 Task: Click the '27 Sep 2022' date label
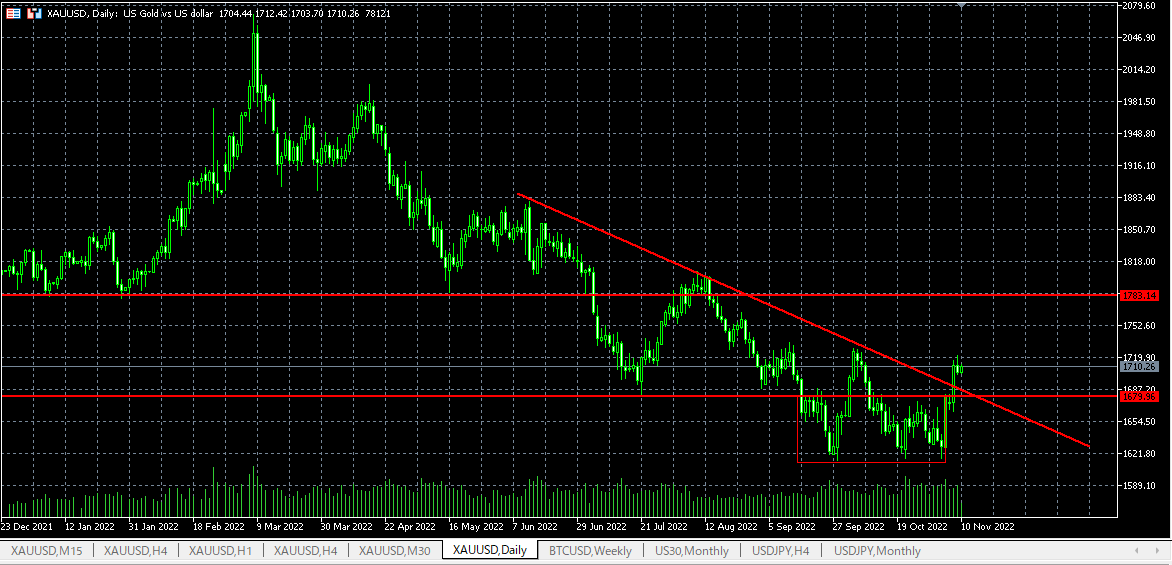tap(860, 526)
